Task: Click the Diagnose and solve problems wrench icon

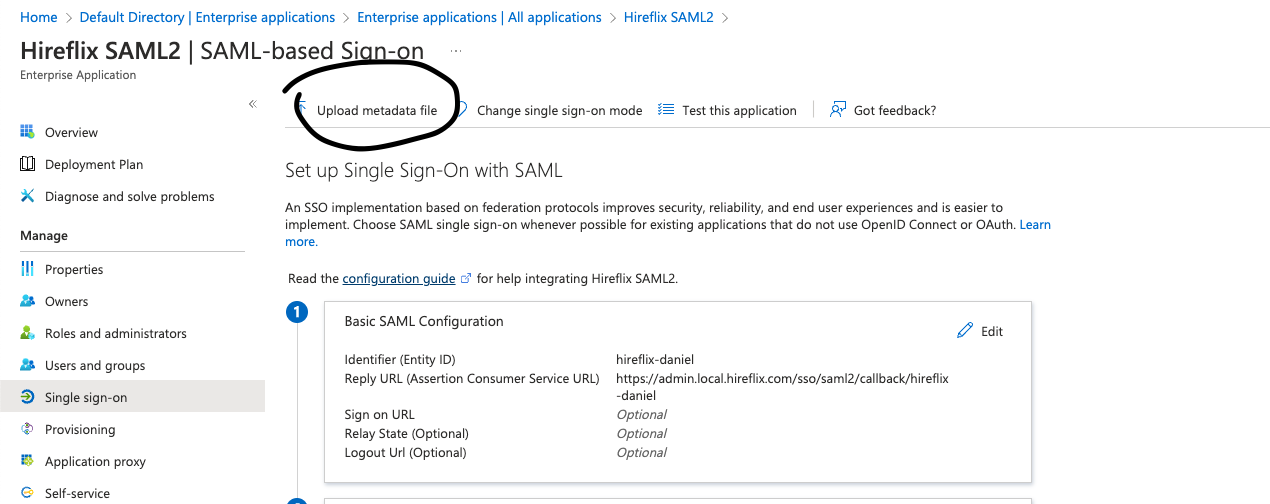Action: pyautogui.click(x=27, y=196)
